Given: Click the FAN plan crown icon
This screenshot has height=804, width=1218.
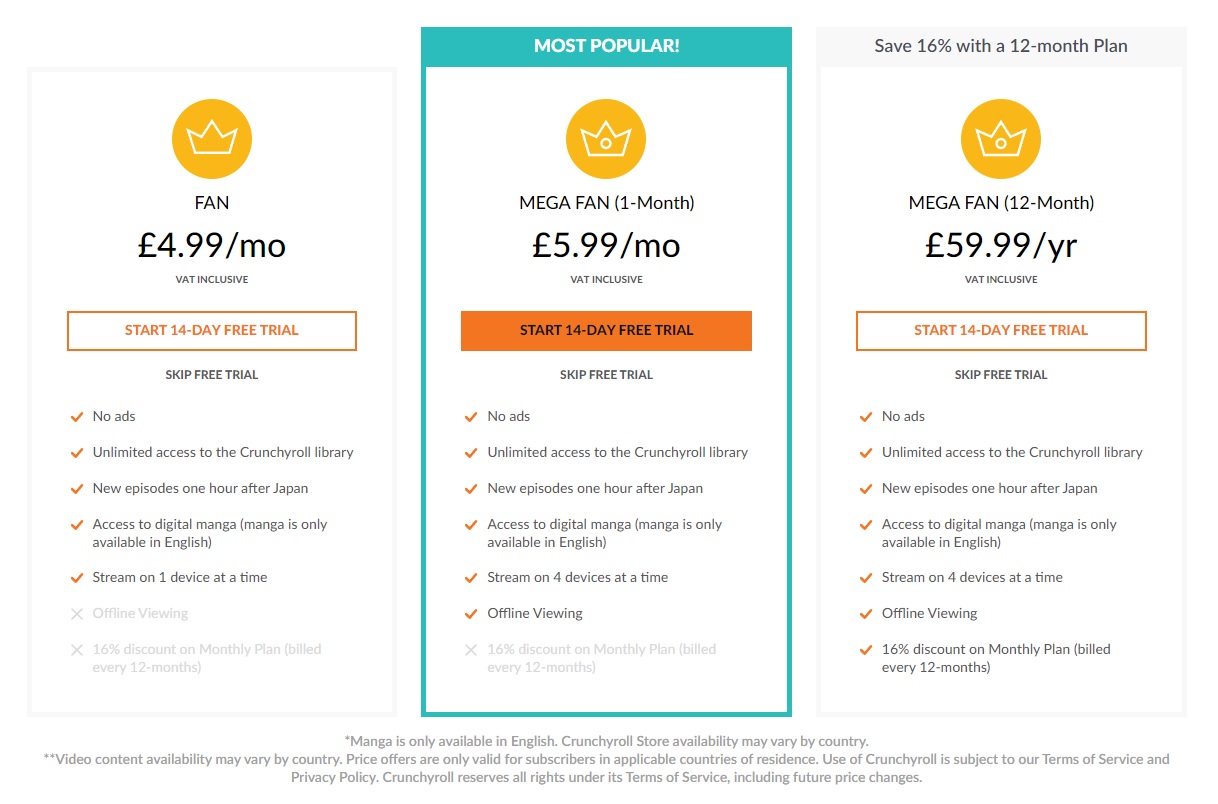Looking at the screenshot, I should click(x=212, y=139).
